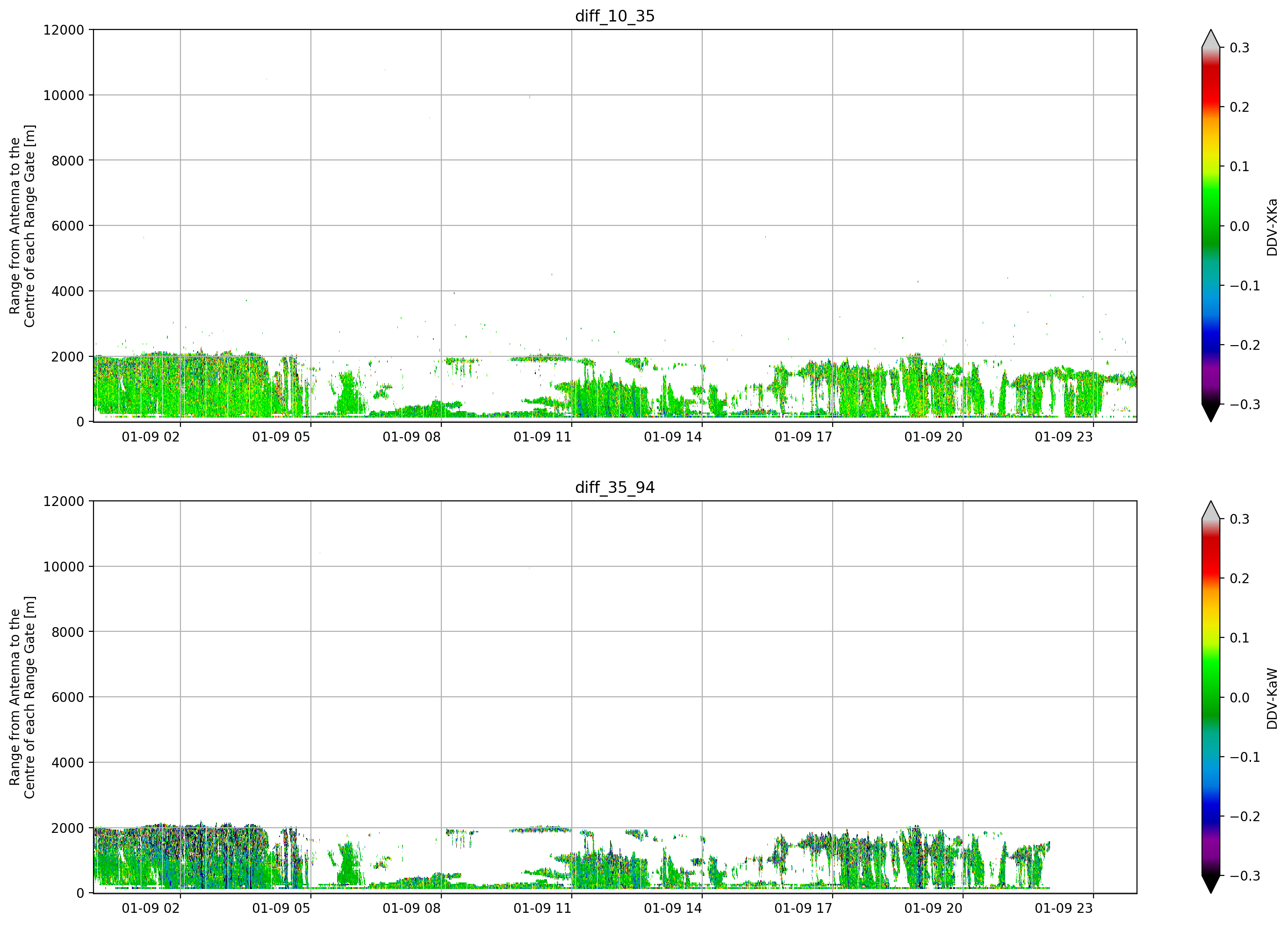Click the 12000 y-tick on the diff_35_94 plot
Image resolution: width=1288 pixels, height=925 pixels.
coord(64,502)
